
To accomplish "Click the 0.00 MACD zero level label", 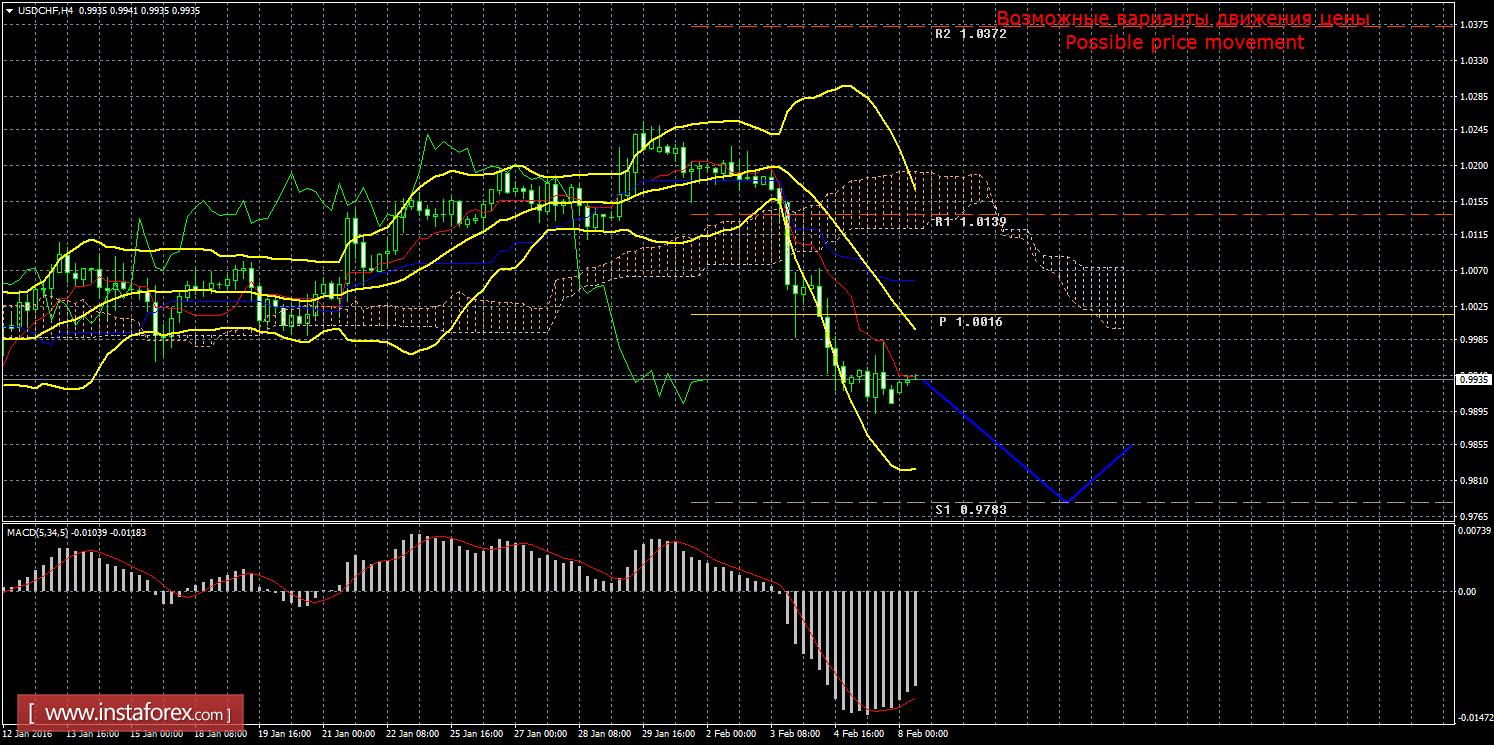I will 1466,591.
